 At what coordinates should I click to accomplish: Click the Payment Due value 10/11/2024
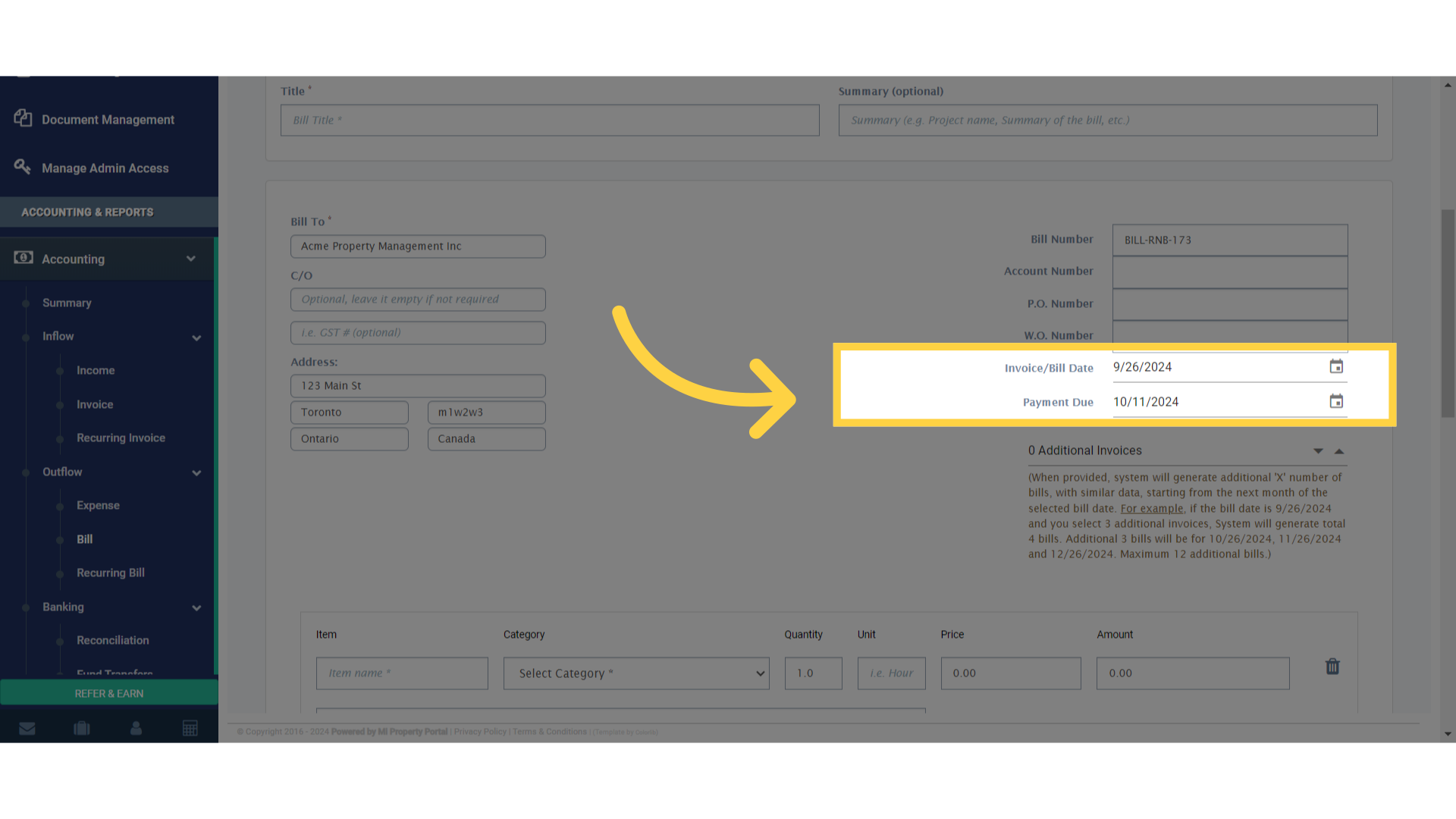tap(1146, 402)
